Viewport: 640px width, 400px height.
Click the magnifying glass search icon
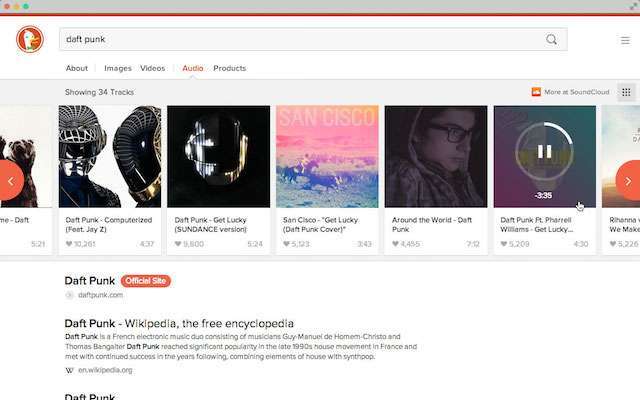pyautogui.click(x=551, y=39)
